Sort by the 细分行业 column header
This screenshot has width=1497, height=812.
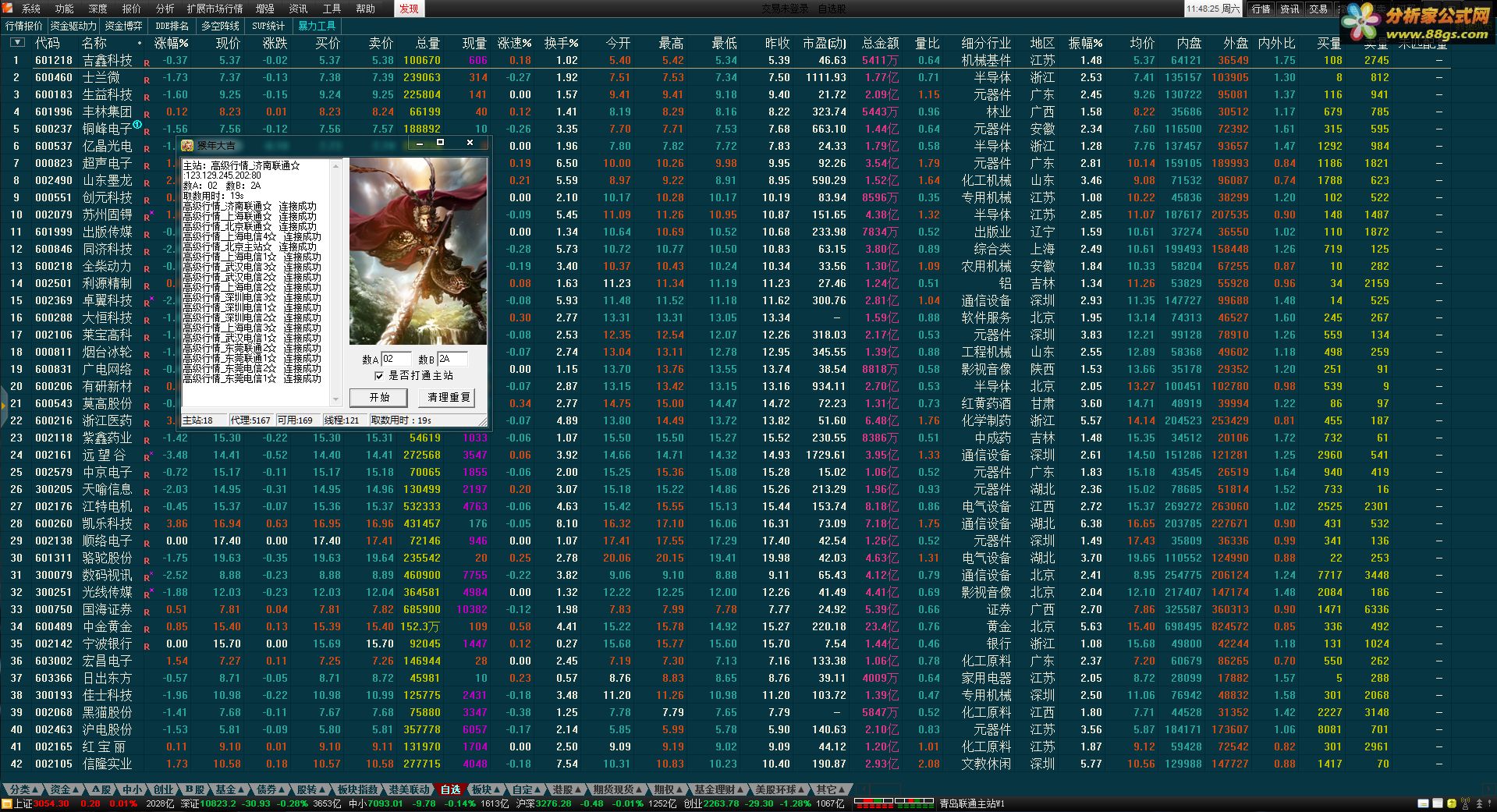coord(986,43)
